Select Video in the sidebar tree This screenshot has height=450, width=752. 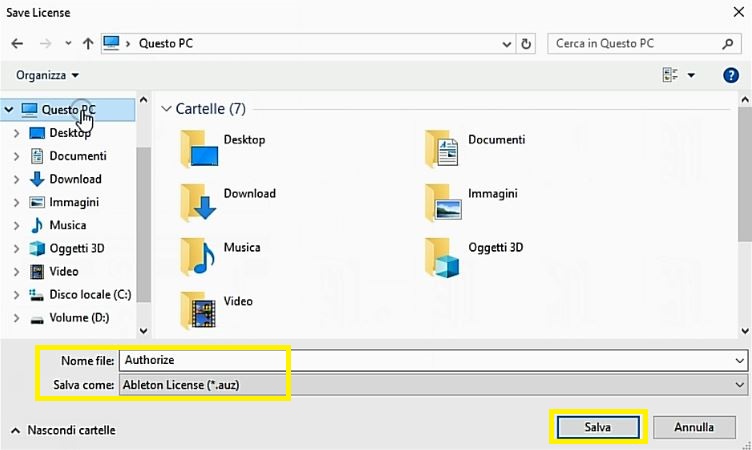pyautogui.click(x=54, y=271)
